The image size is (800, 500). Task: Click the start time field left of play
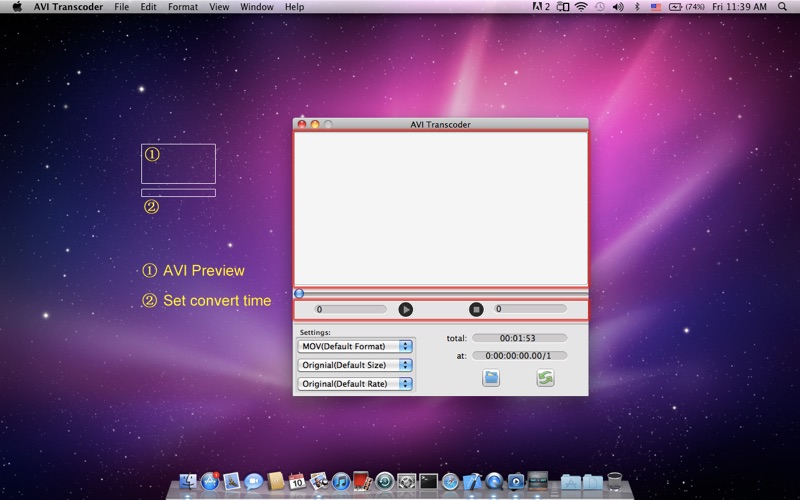pos(350,309)
